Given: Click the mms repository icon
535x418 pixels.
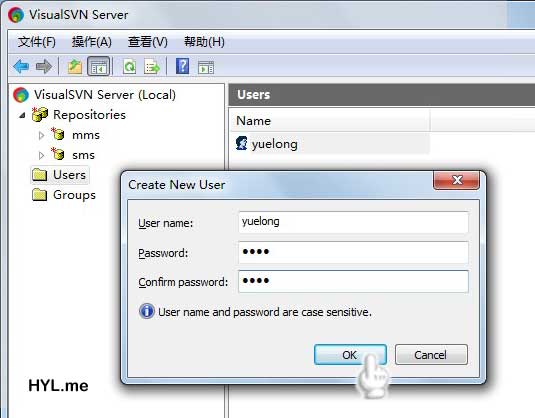Looking at the screenshot, I should tap(58, 134).
